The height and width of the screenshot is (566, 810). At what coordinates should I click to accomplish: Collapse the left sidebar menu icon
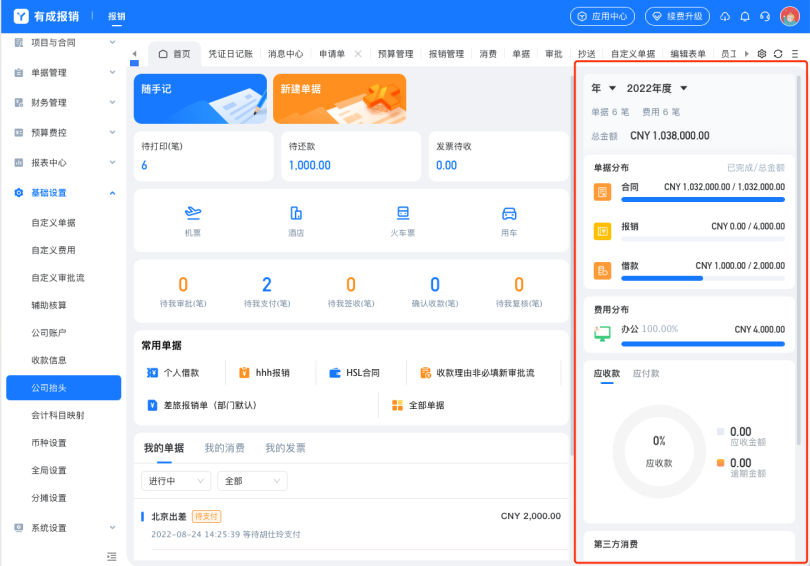[112, 555]
